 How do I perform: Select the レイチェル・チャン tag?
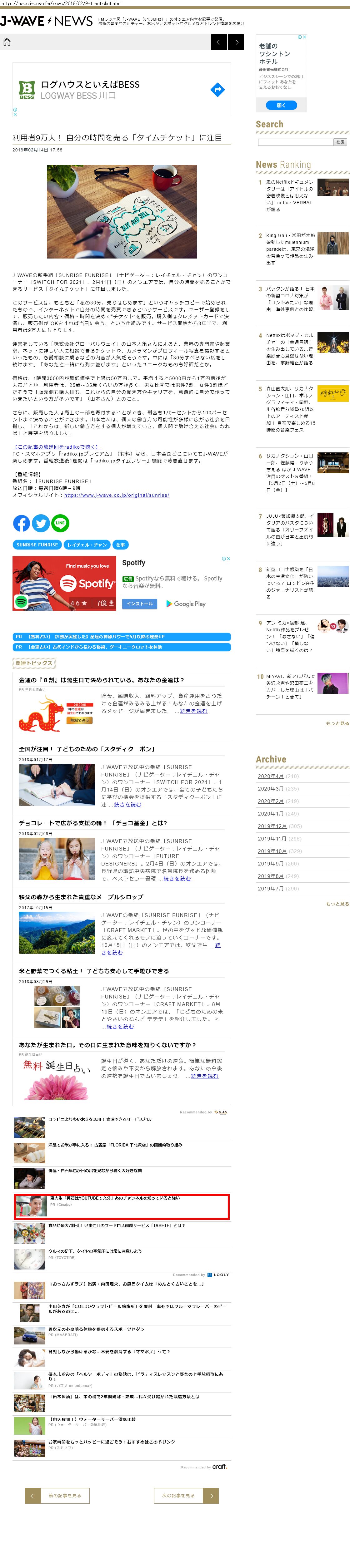tap(87, 545)
